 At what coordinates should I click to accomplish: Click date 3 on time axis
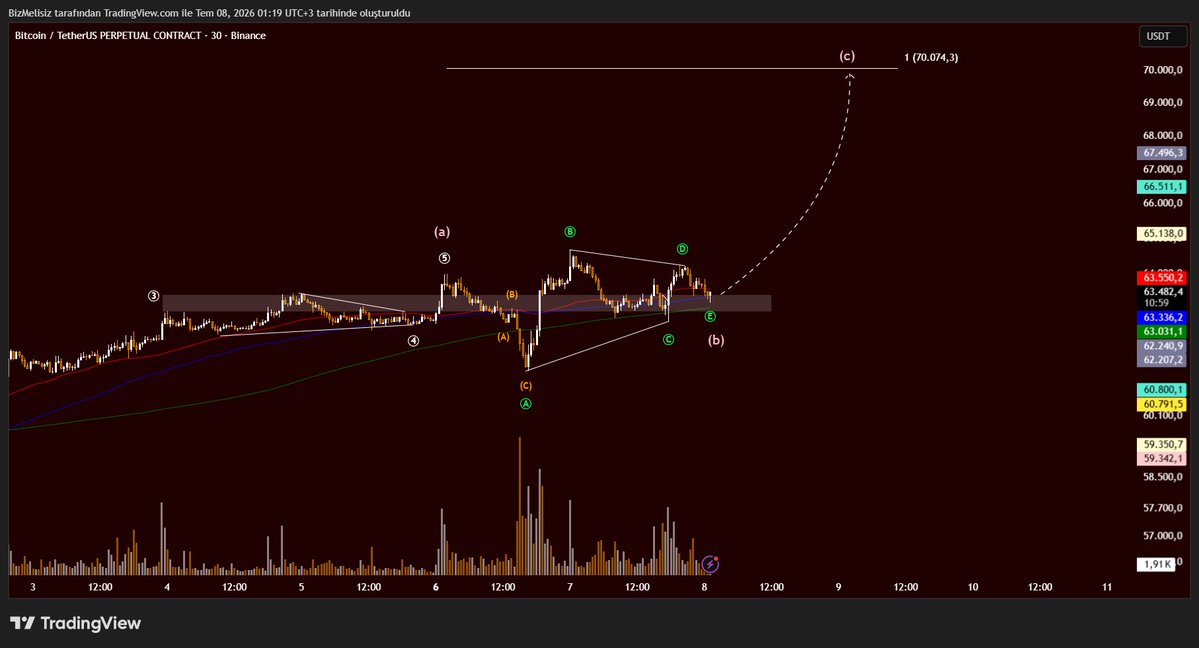[x=33, y=587]
